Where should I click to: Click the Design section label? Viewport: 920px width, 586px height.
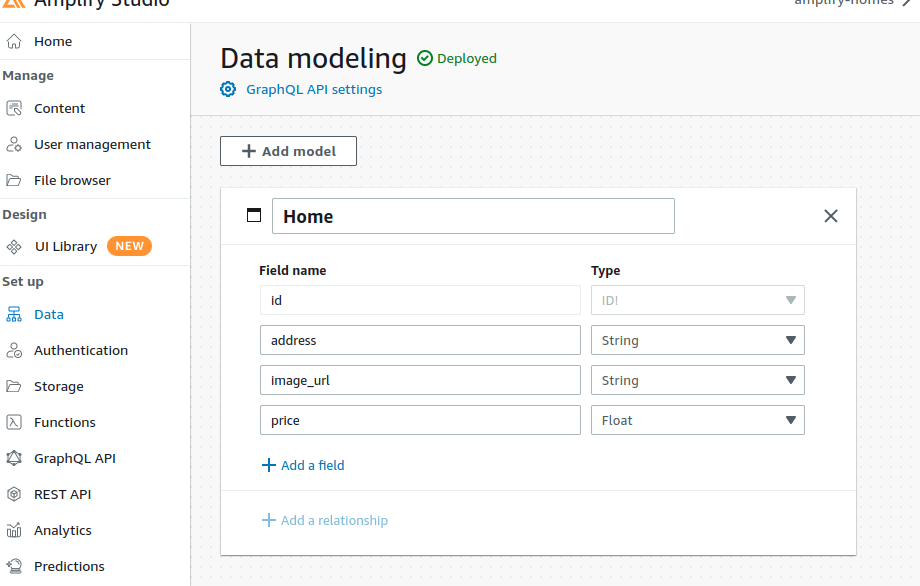coord(25,215)
